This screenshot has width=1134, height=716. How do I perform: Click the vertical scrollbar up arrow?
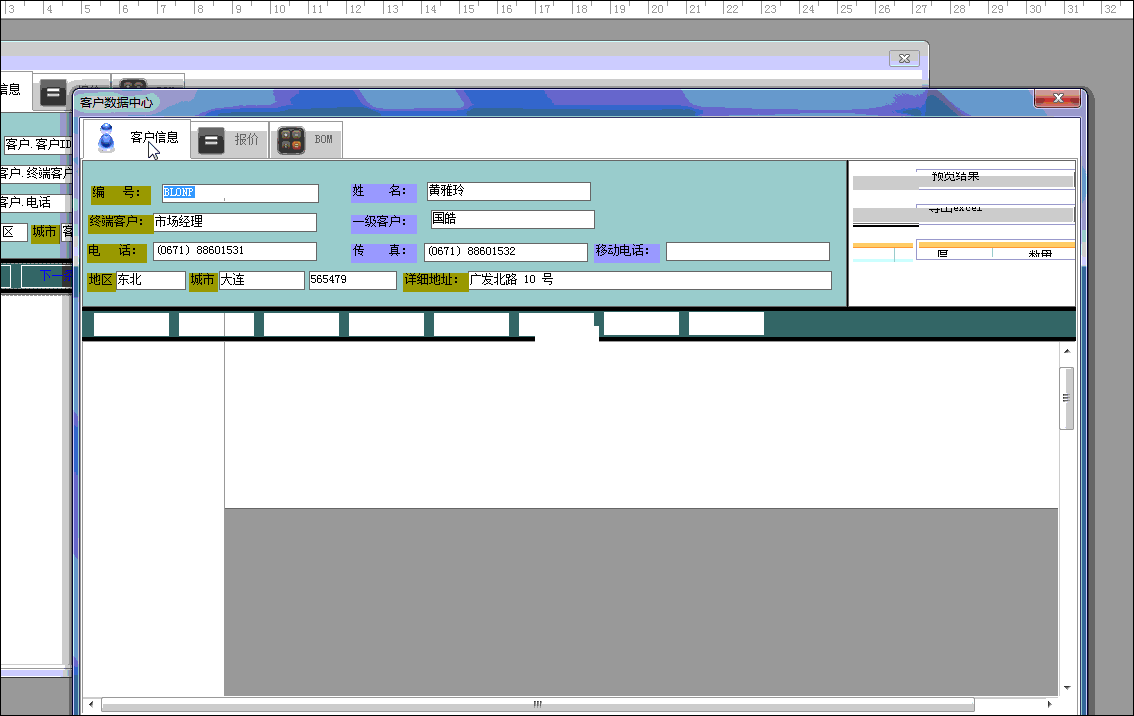[1067, 351]
